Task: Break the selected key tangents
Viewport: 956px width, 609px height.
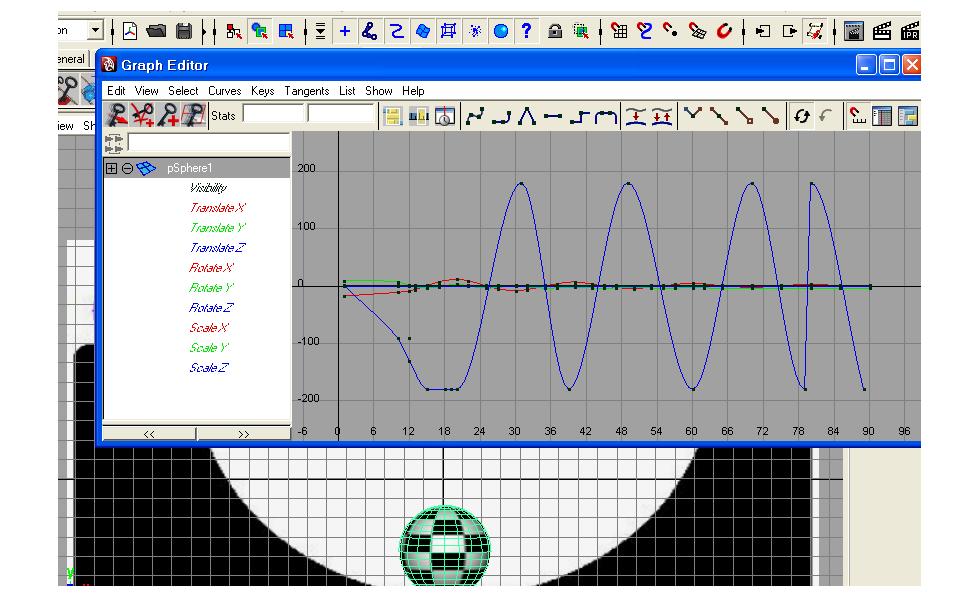Action: click(693, 116)
